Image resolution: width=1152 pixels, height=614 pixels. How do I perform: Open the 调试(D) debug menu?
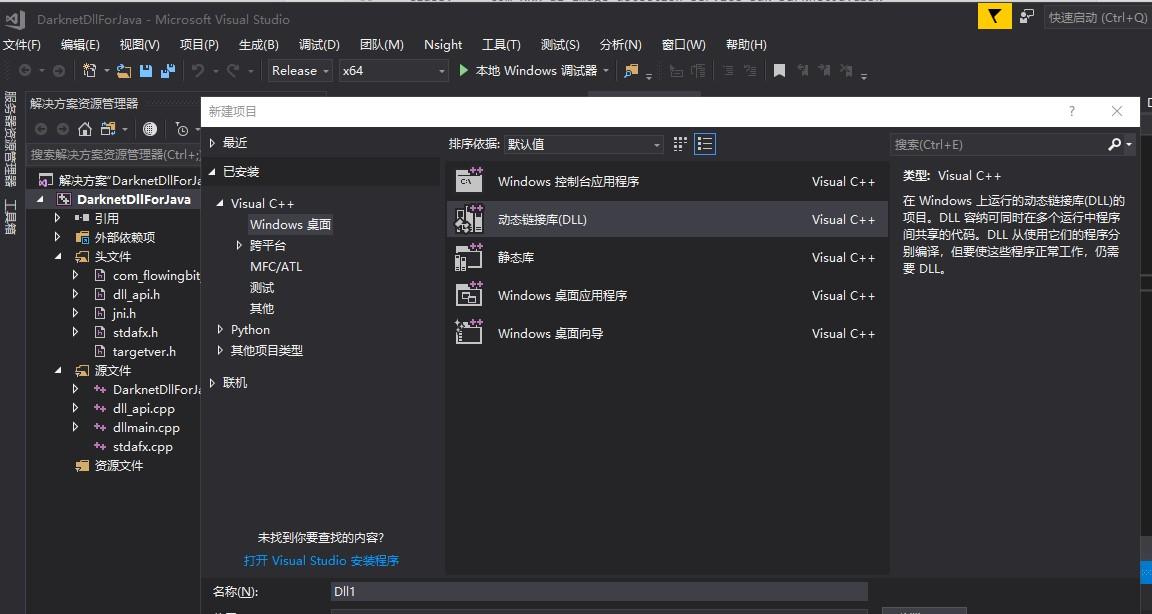pos(319,45)
